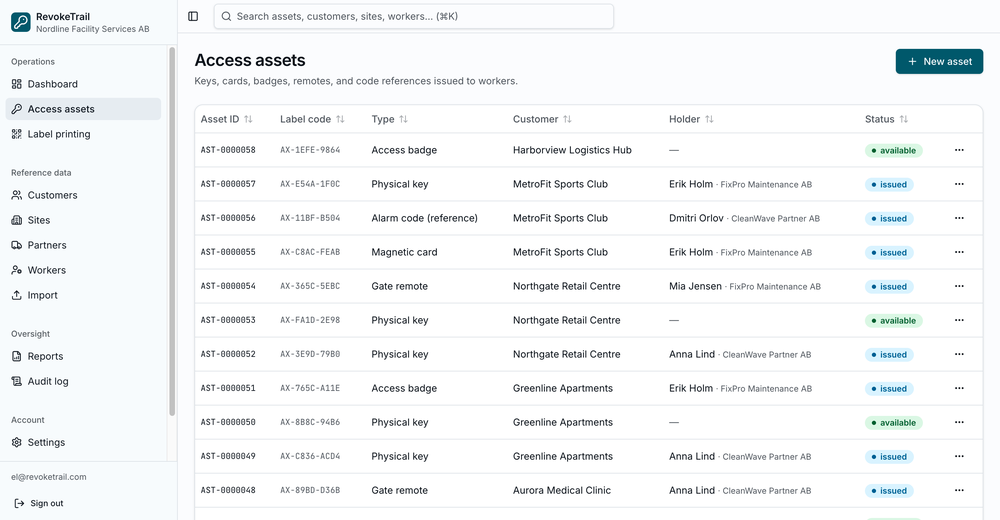
Task: Click the Sign out arrow icon
Action: [19, 503]
